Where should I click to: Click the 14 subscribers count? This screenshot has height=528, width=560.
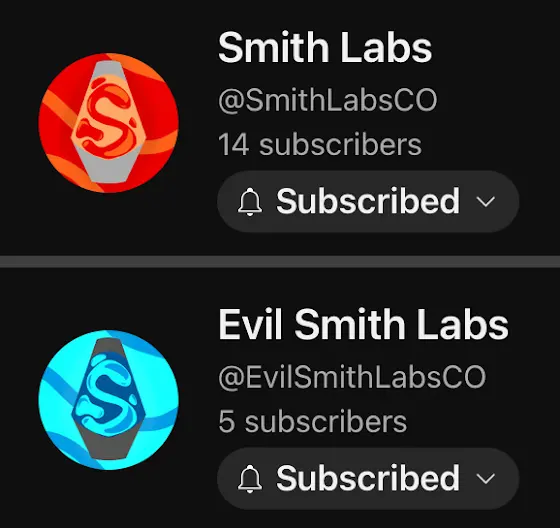coord(320,145)
